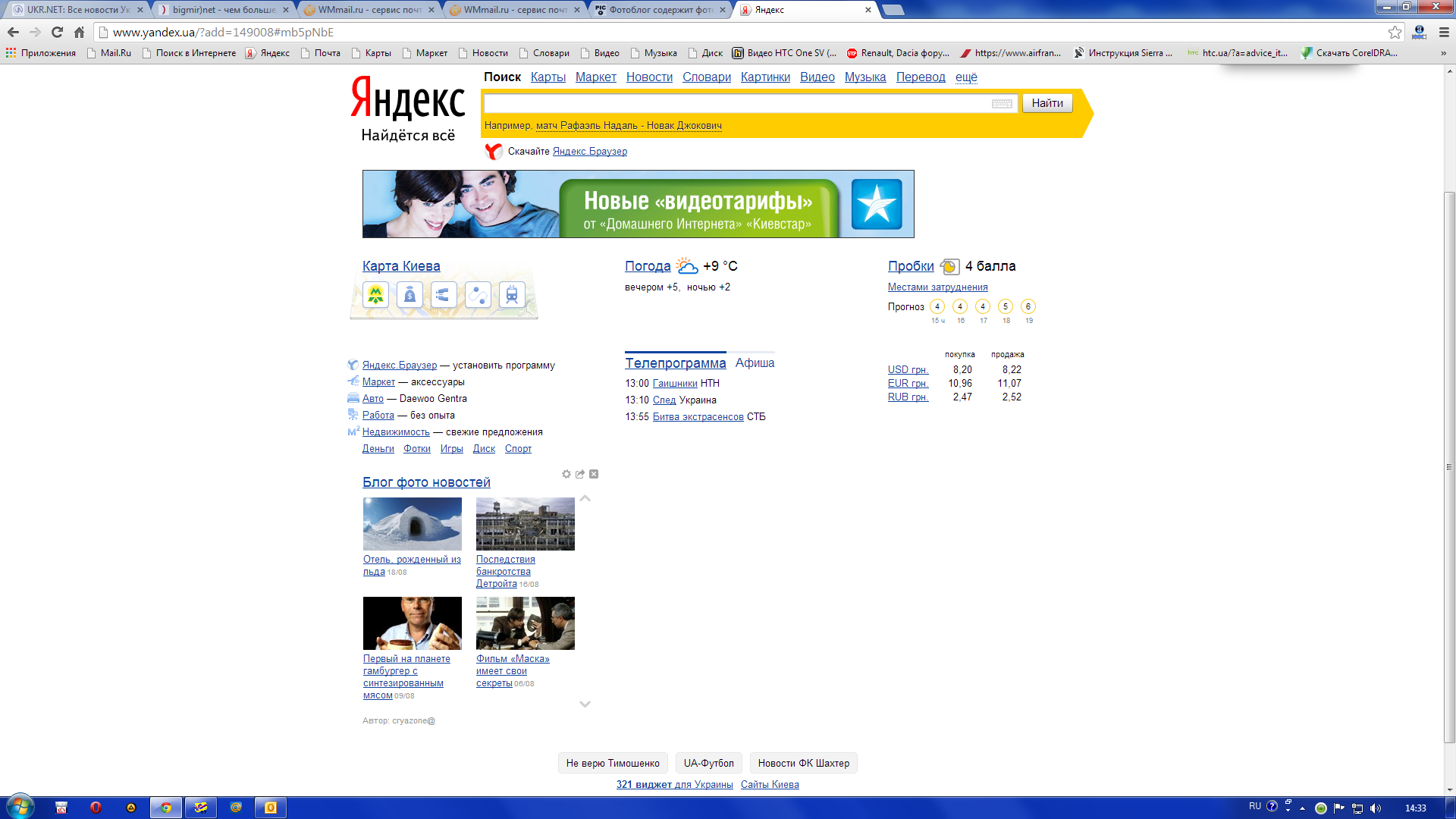This screenshot has height=819, width=1456.
Task: Switch to bigmir)net tab
Action: pos(224,10)
